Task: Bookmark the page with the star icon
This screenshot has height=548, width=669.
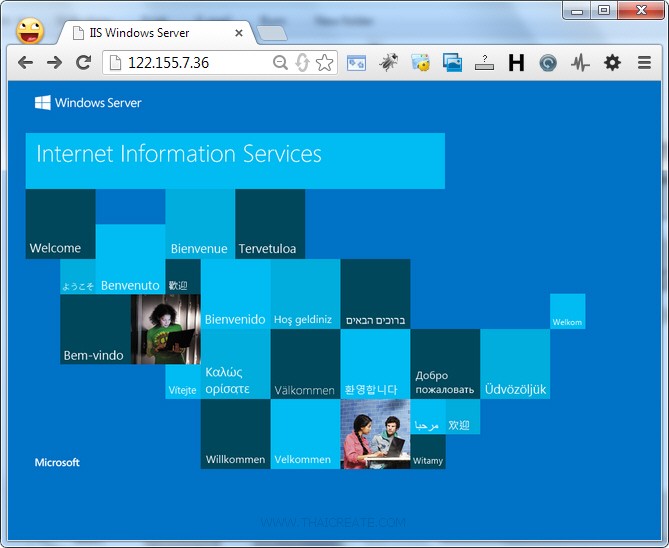Action: [x=325, y=63]
